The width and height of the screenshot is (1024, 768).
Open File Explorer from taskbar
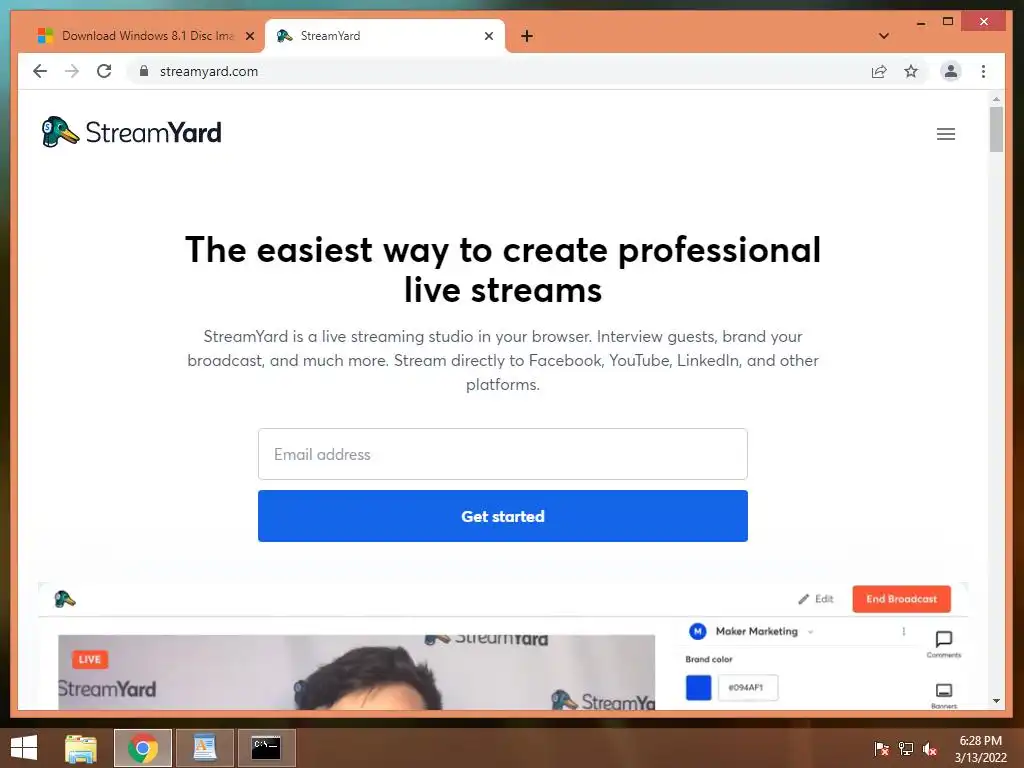pos(81,748)
